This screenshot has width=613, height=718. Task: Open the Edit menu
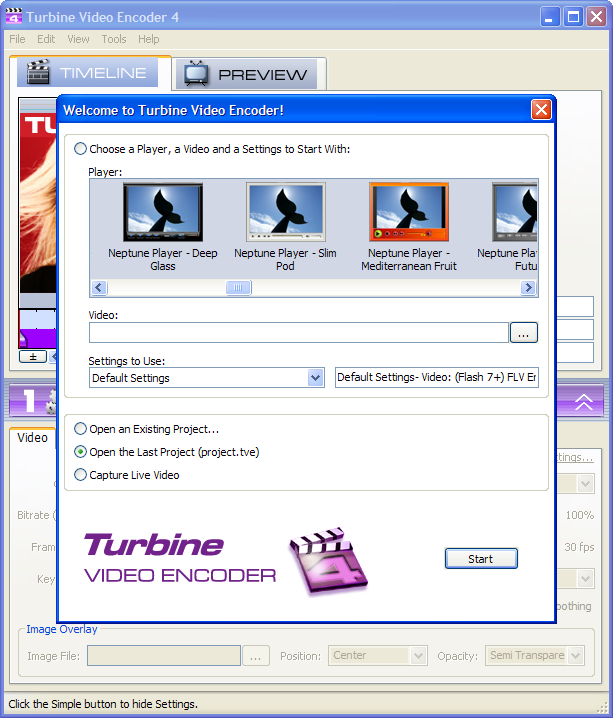(46, 39)
